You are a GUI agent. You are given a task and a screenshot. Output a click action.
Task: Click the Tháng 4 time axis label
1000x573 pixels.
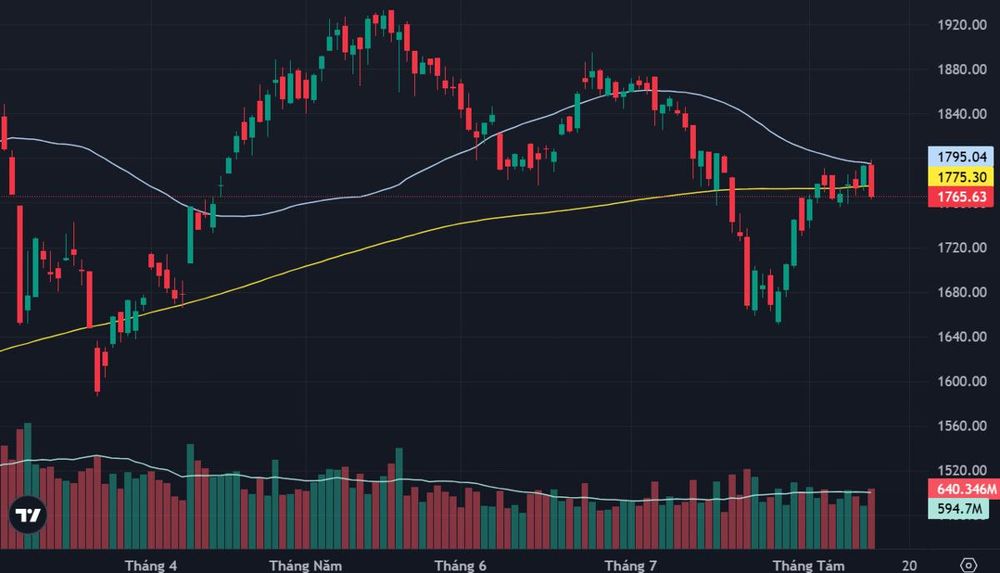[x=151, y=565]
